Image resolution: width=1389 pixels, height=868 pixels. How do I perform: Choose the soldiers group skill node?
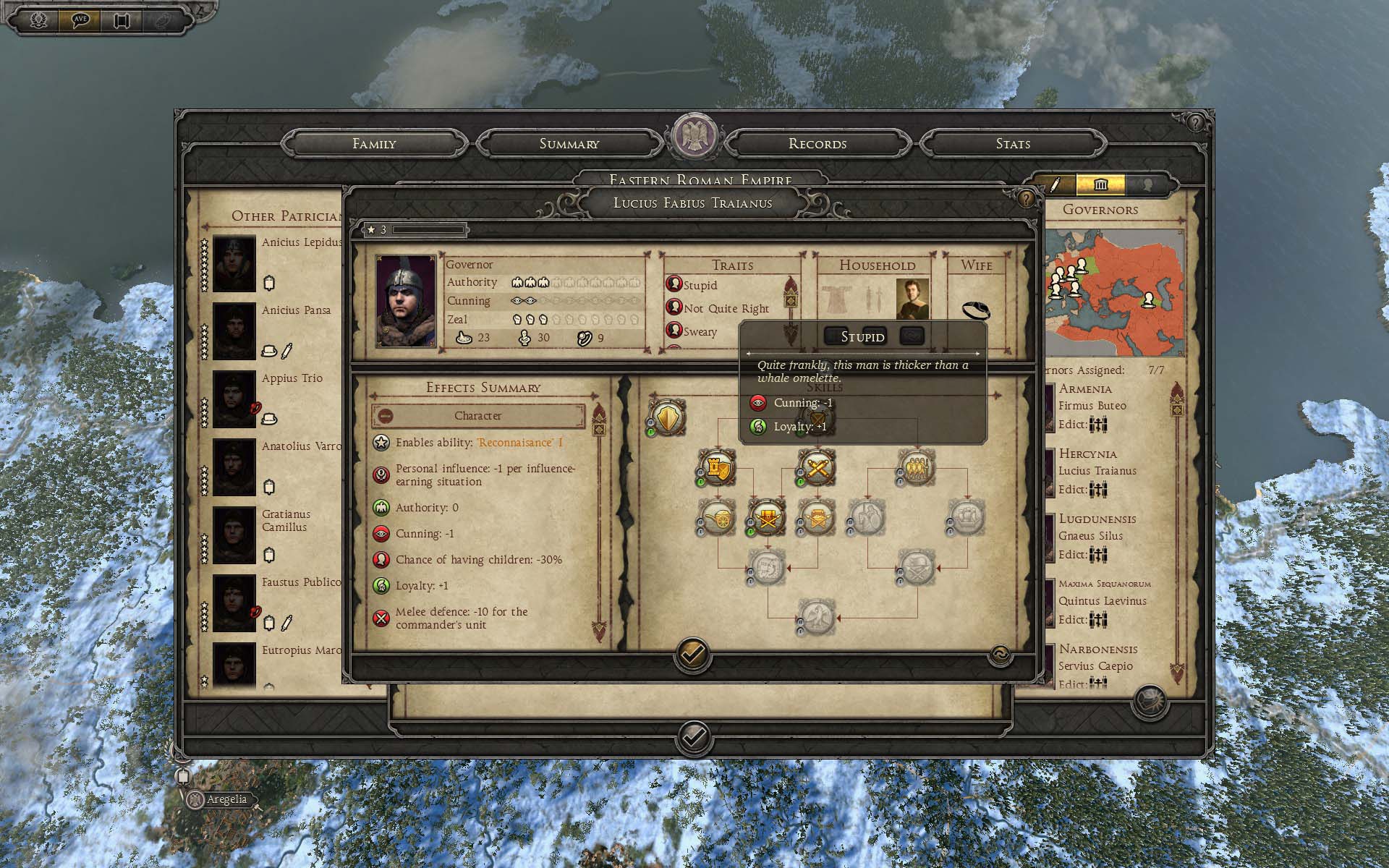[x=917, y=468]
